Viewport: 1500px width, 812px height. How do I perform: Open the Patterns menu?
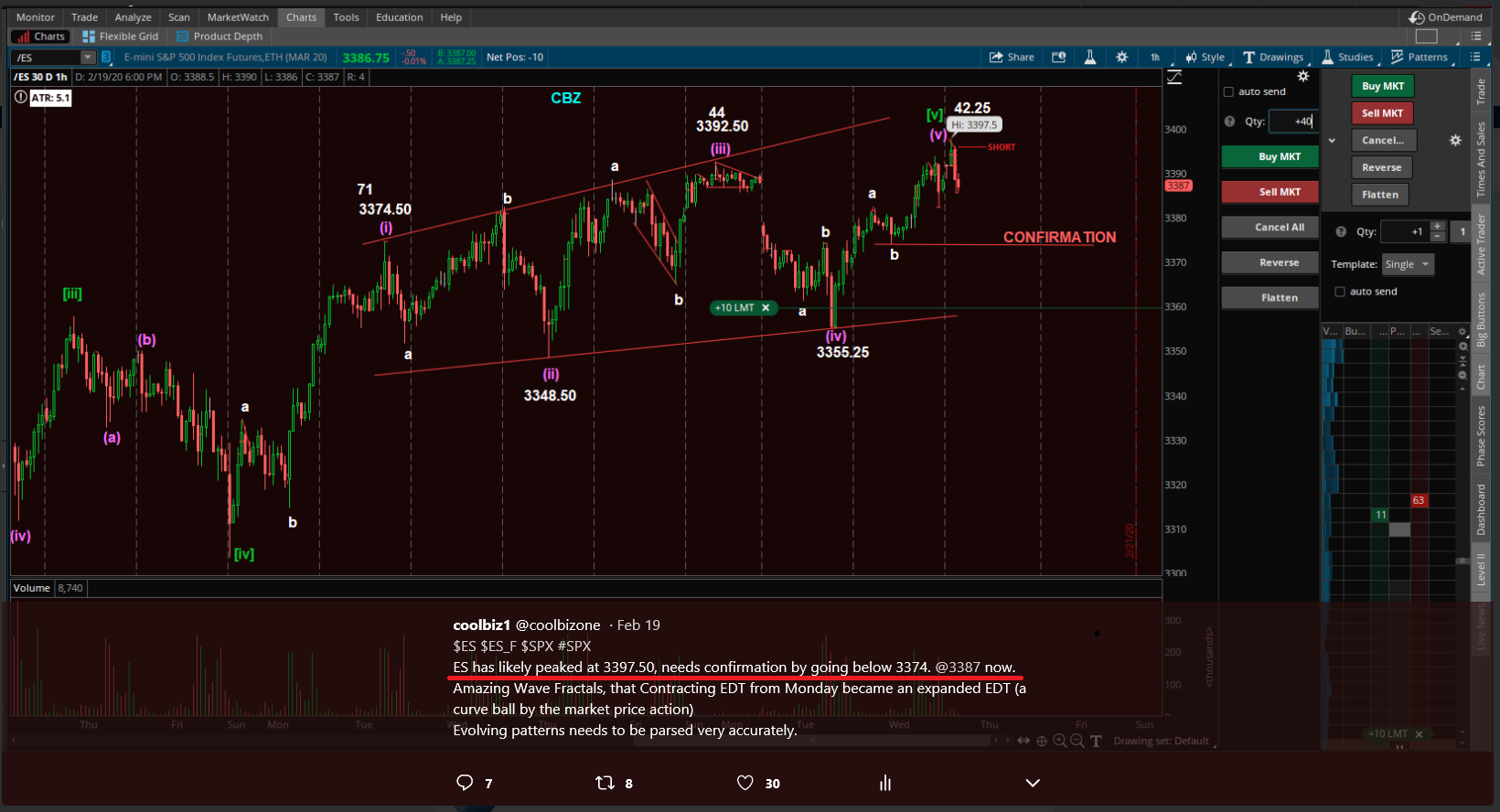pyautogui.click(x=1420, y=57)
